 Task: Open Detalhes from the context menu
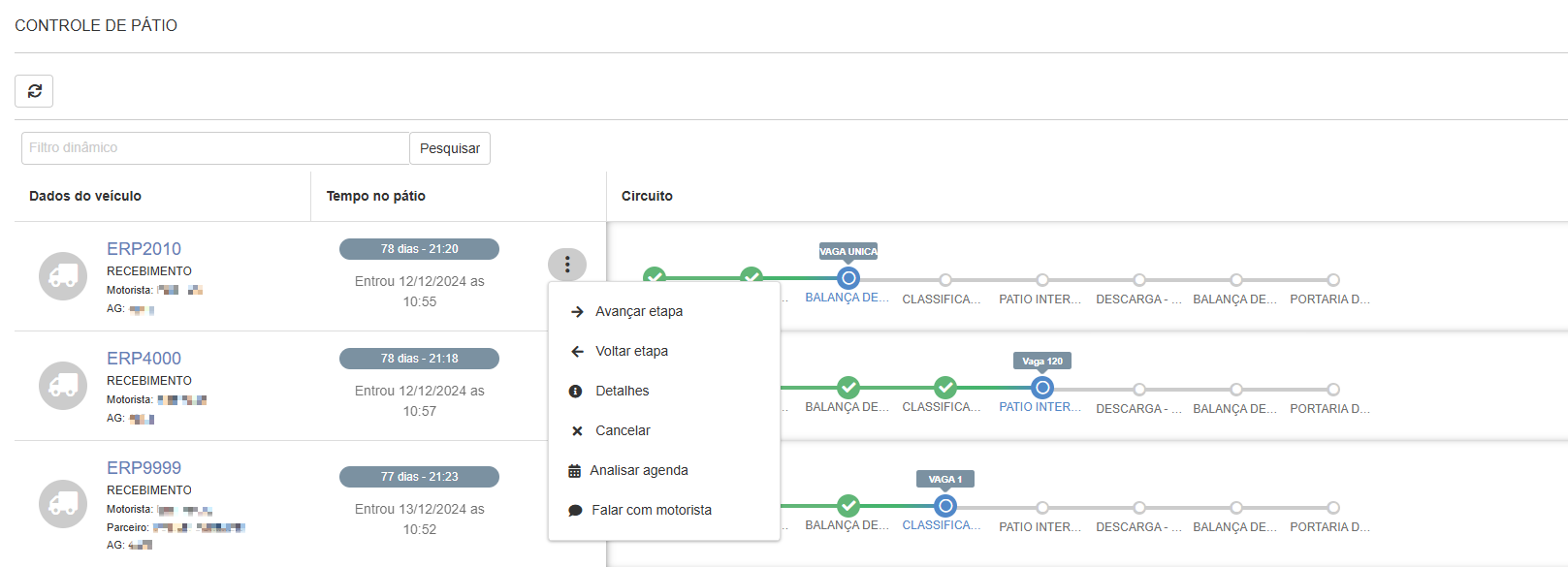pos(622,391)
